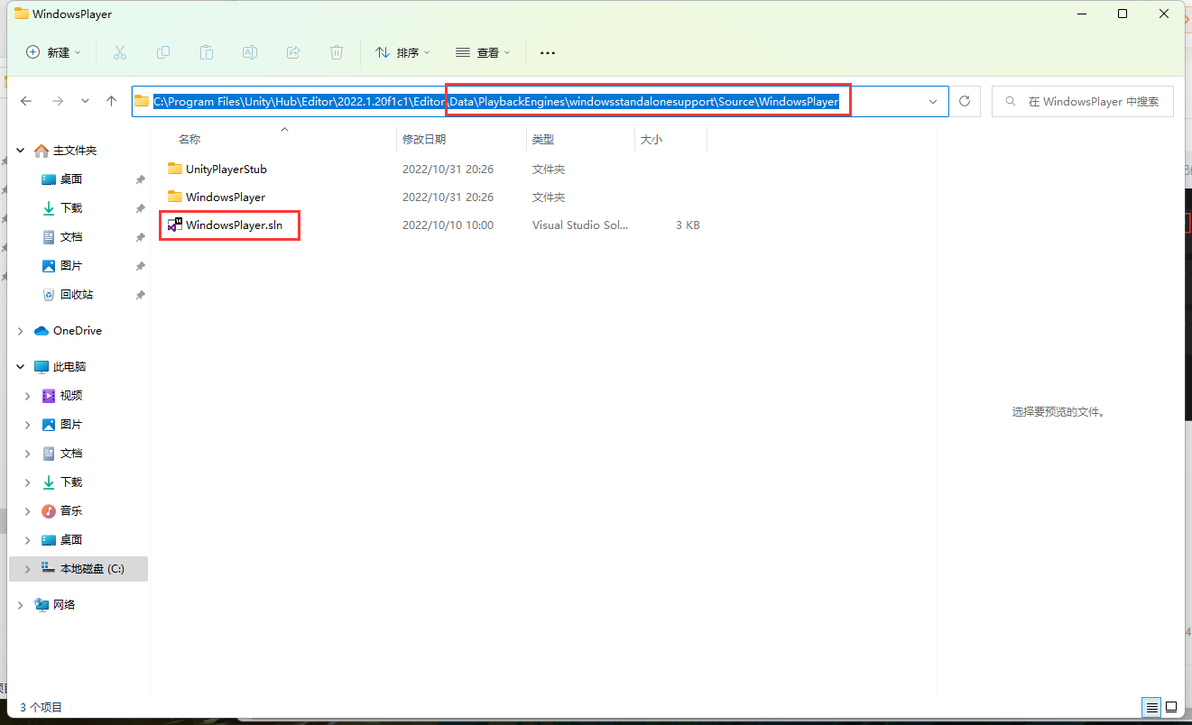Image resolution: width=1192 pixels, height=725 pixels.
Task: Click the 在 WindowsPlayer 中搜索 search box
Action: (x=1083, y=101)
